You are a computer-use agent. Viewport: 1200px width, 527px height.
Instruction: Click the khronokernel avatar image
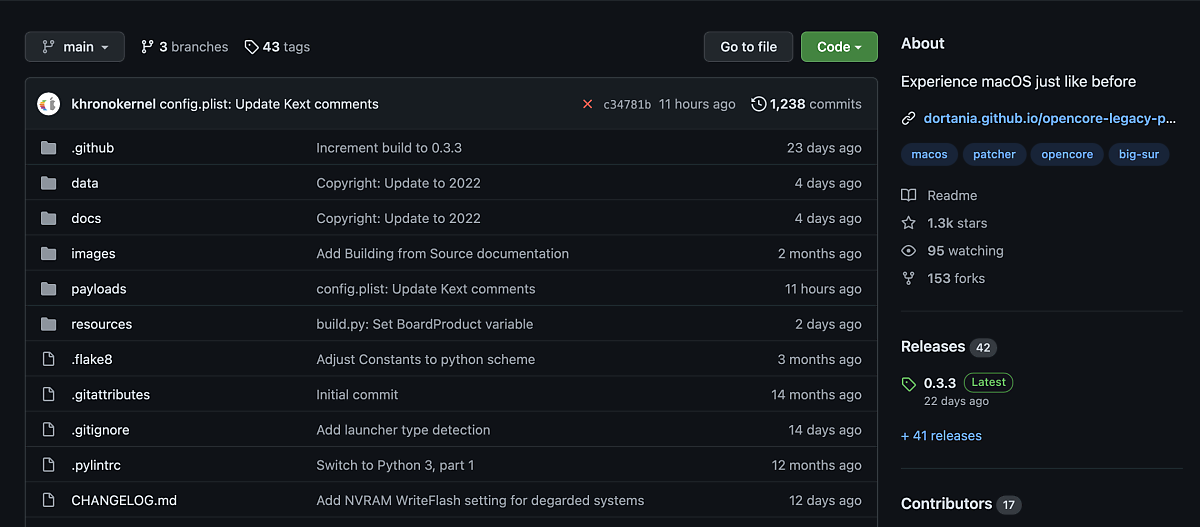tap(49, 104)
